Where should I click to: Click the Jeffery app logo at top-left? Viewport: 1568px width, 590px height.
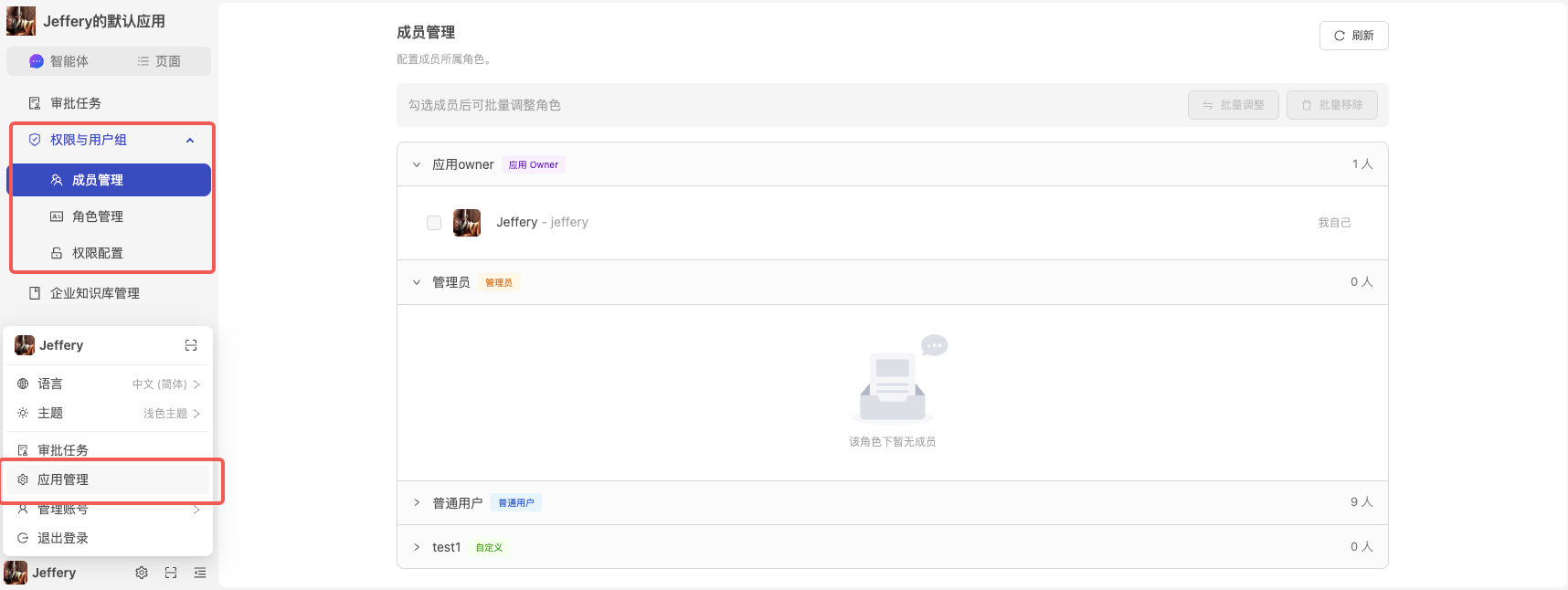click(21, 21)
